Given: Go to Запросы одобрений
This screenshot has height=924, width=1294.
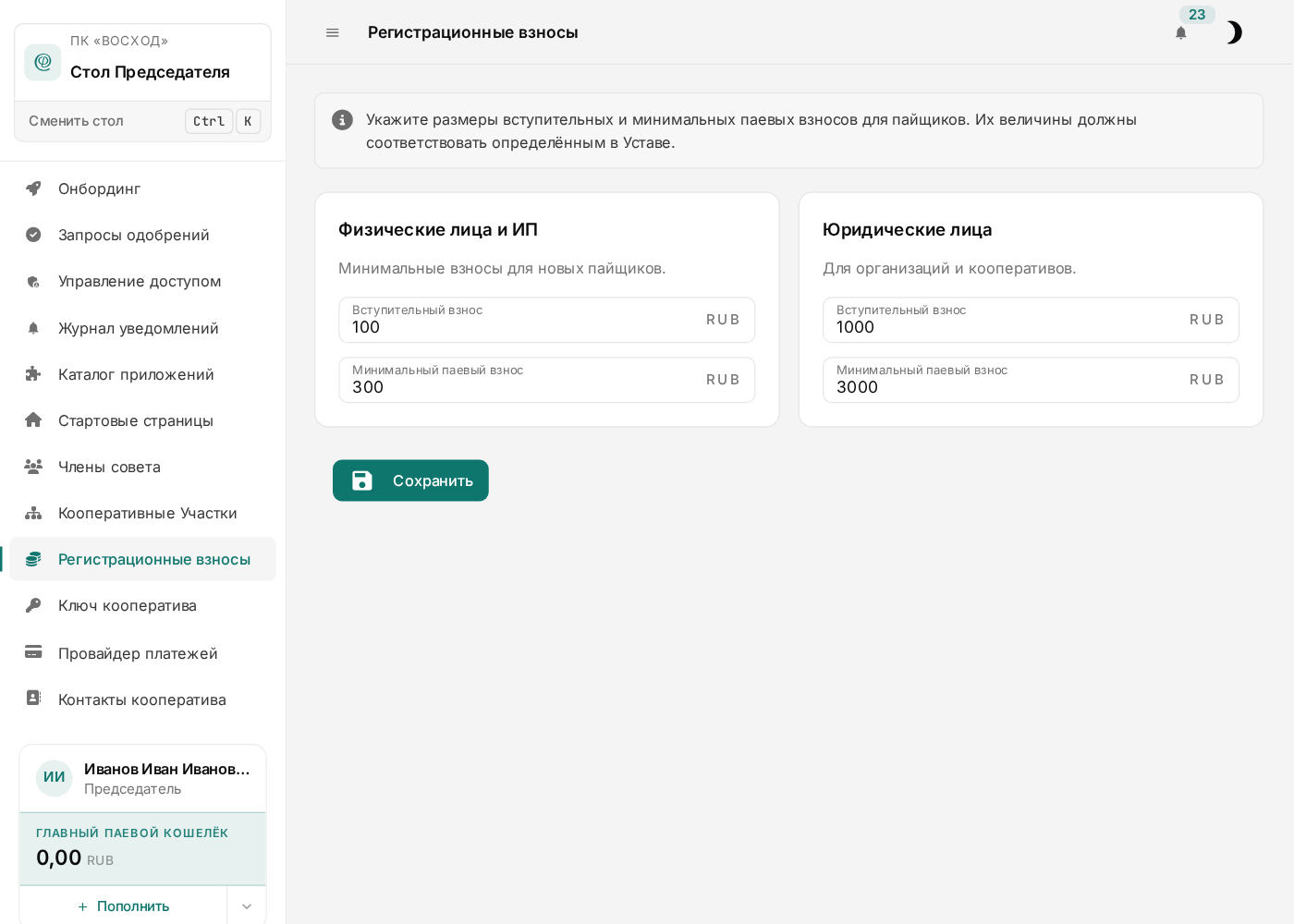Looking at the screenshot, I should point(142,235).
